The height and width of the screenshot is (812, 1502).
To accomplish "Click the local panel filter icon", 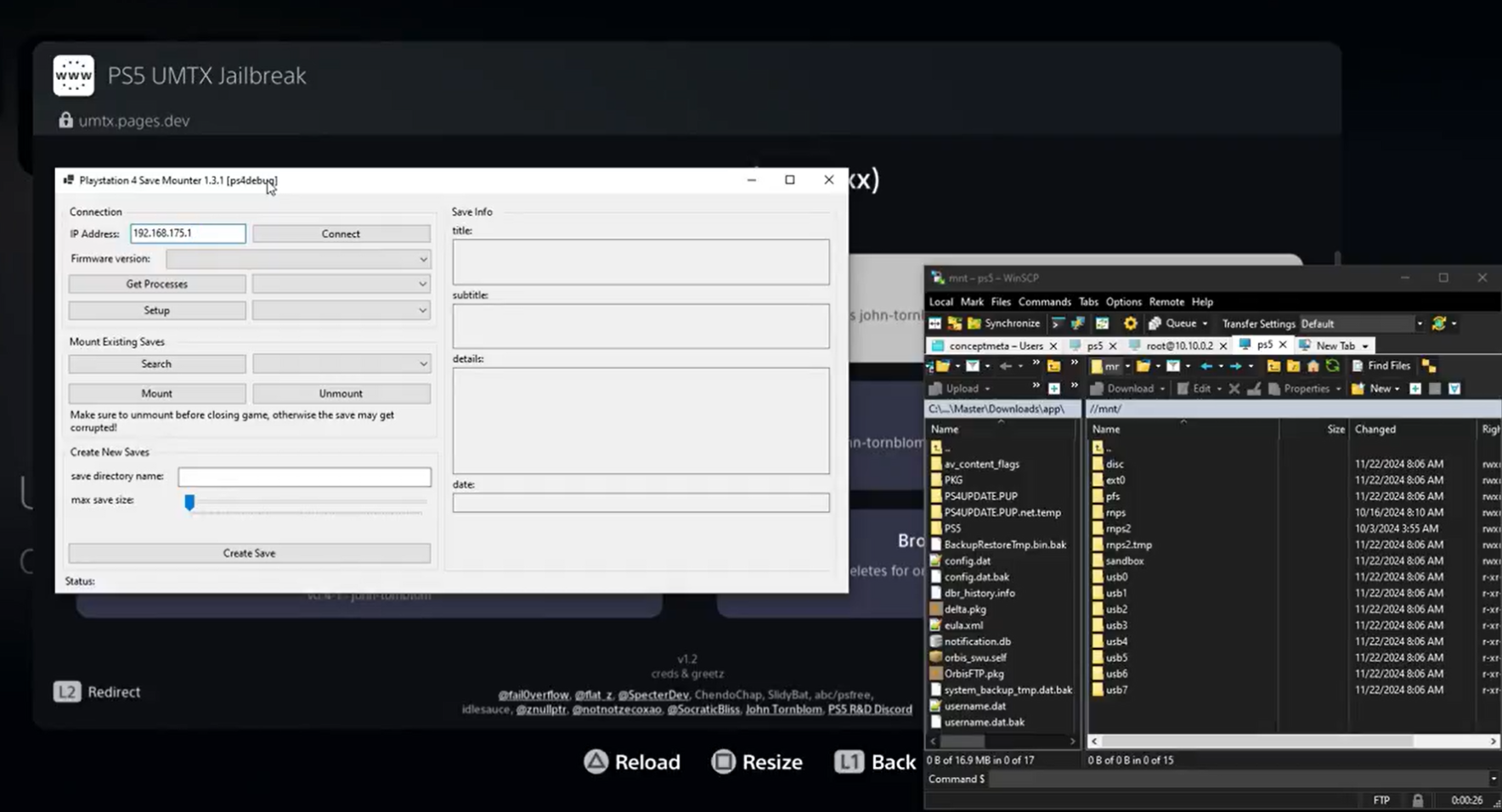I will click(973, 366).
